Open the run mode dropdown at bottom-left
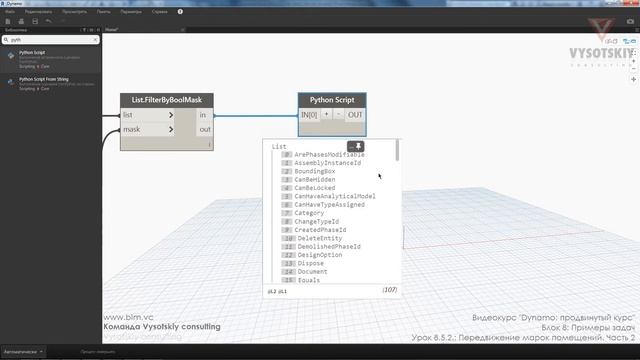The height and width of the screenshot is (360, 640). 23,351
